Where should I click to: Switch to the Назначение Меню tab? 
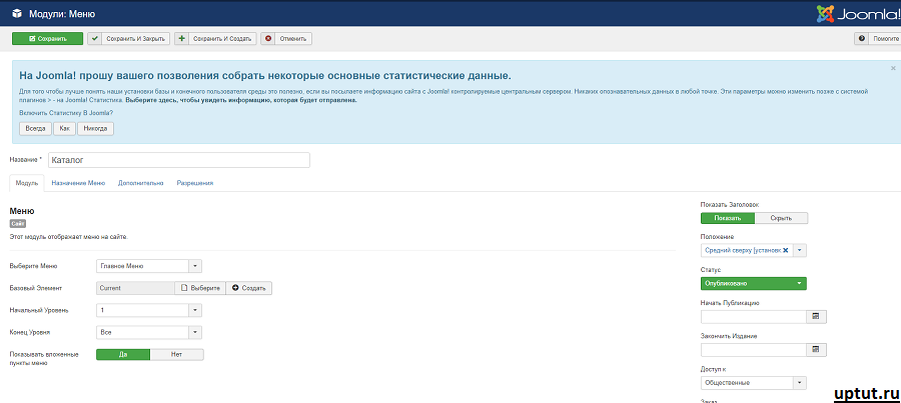78,183
